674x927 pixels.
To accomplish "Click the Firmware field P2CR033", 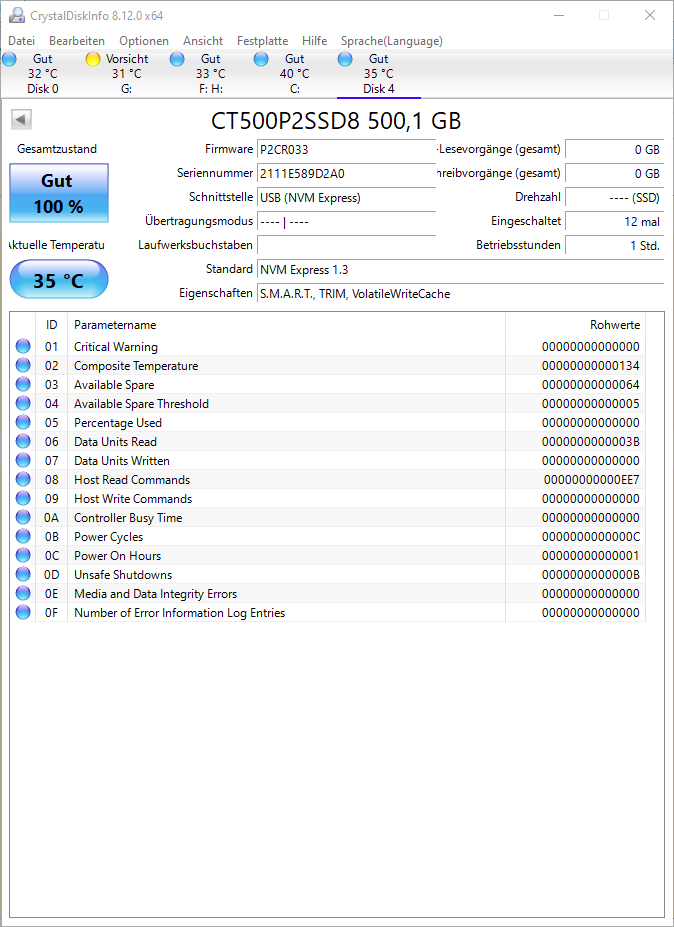I will click(346, 150).
